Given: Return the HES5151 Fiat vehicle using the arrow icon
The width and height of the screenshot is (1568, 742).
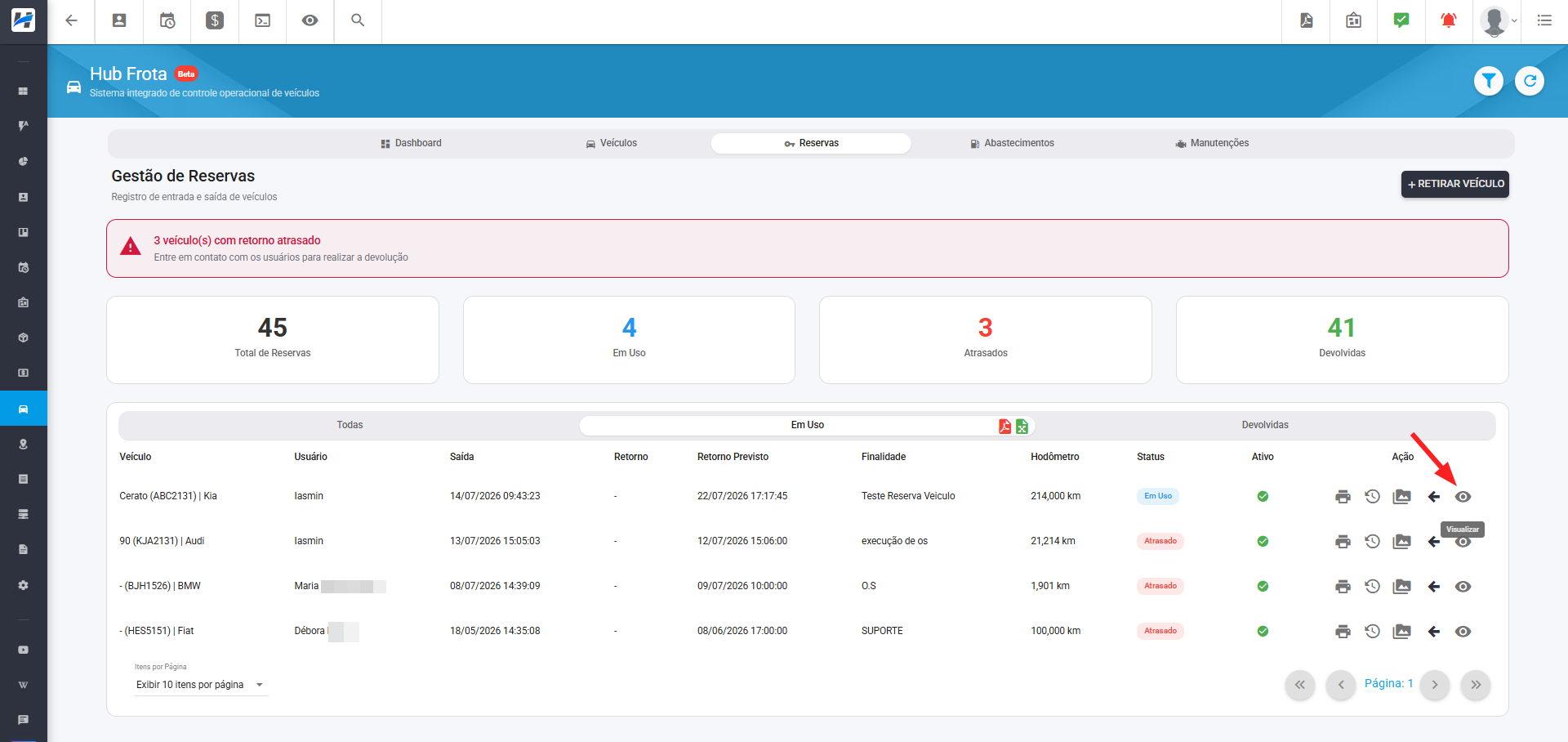Looking at the screenshot, I should (1434, 632).
